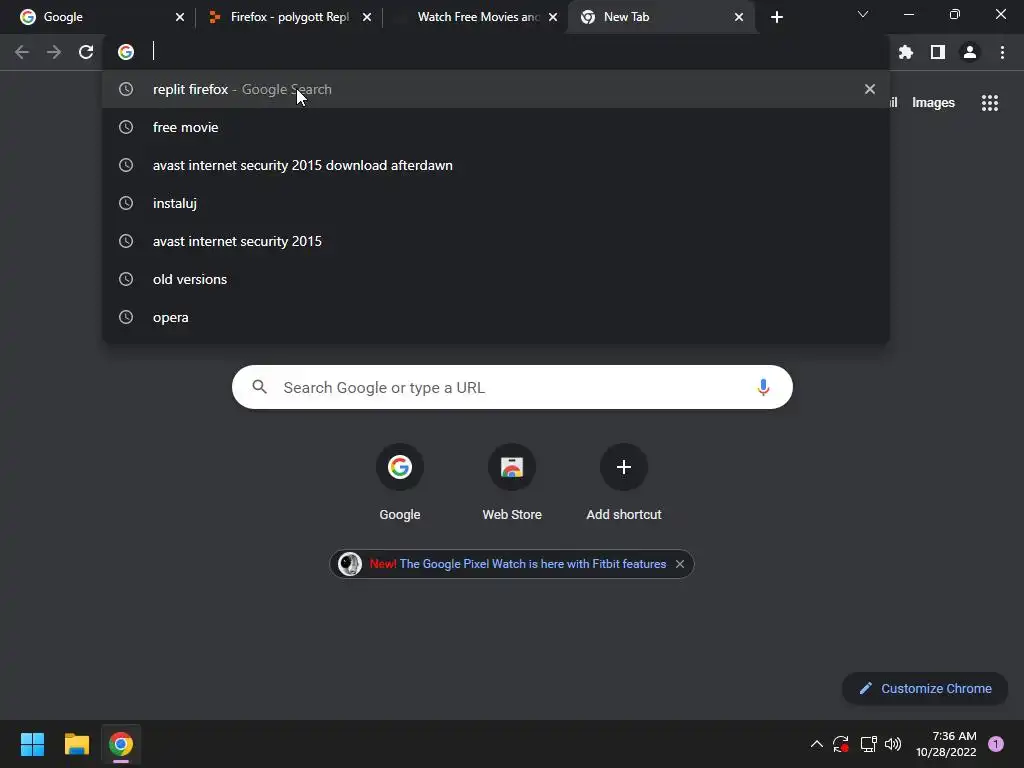
Task: Open File Explorer from the taskbar
Action: (76, 744)
